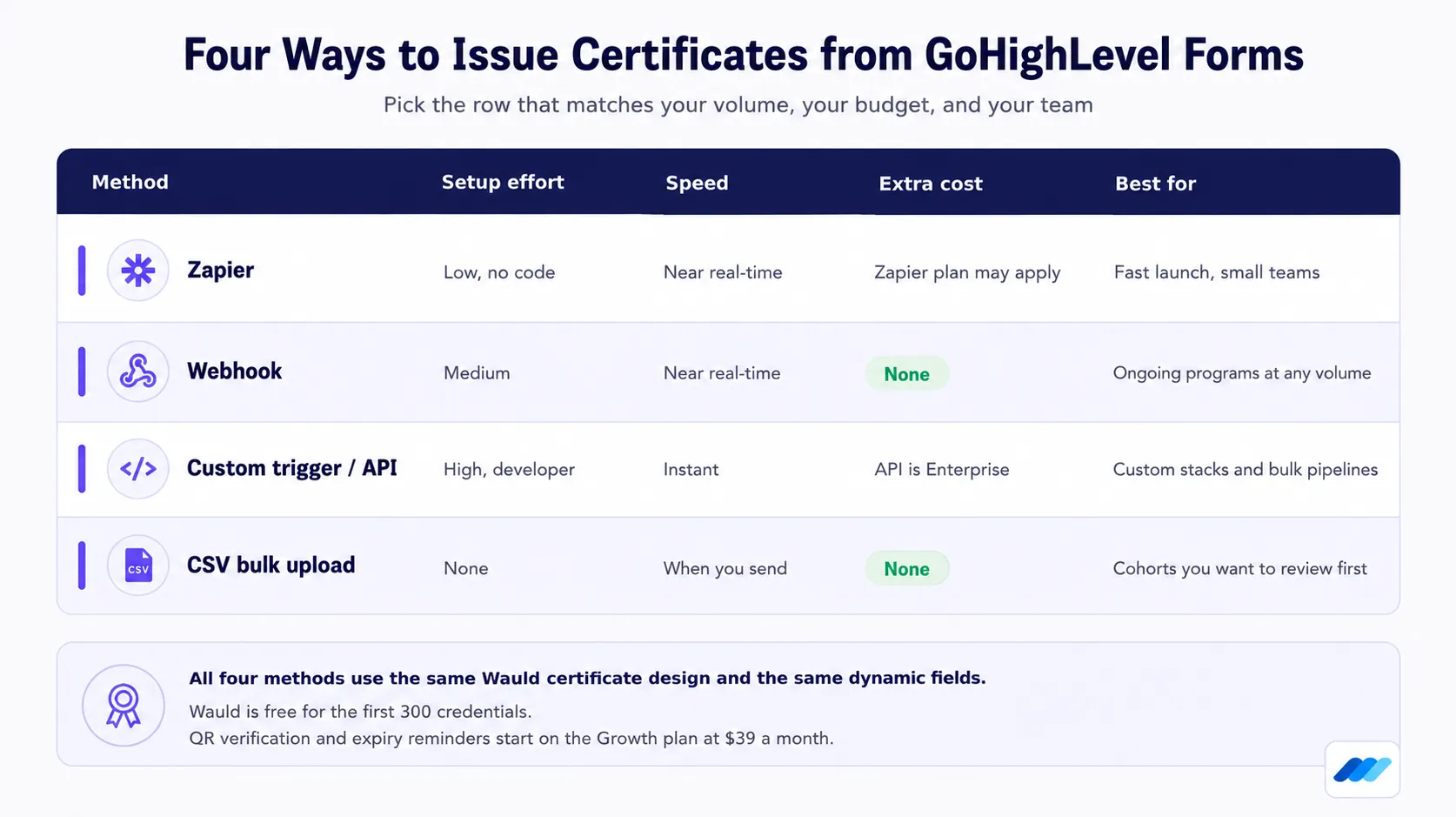Click 'Custom stacks and bulk pipelines' cell

pos(1246,470)
